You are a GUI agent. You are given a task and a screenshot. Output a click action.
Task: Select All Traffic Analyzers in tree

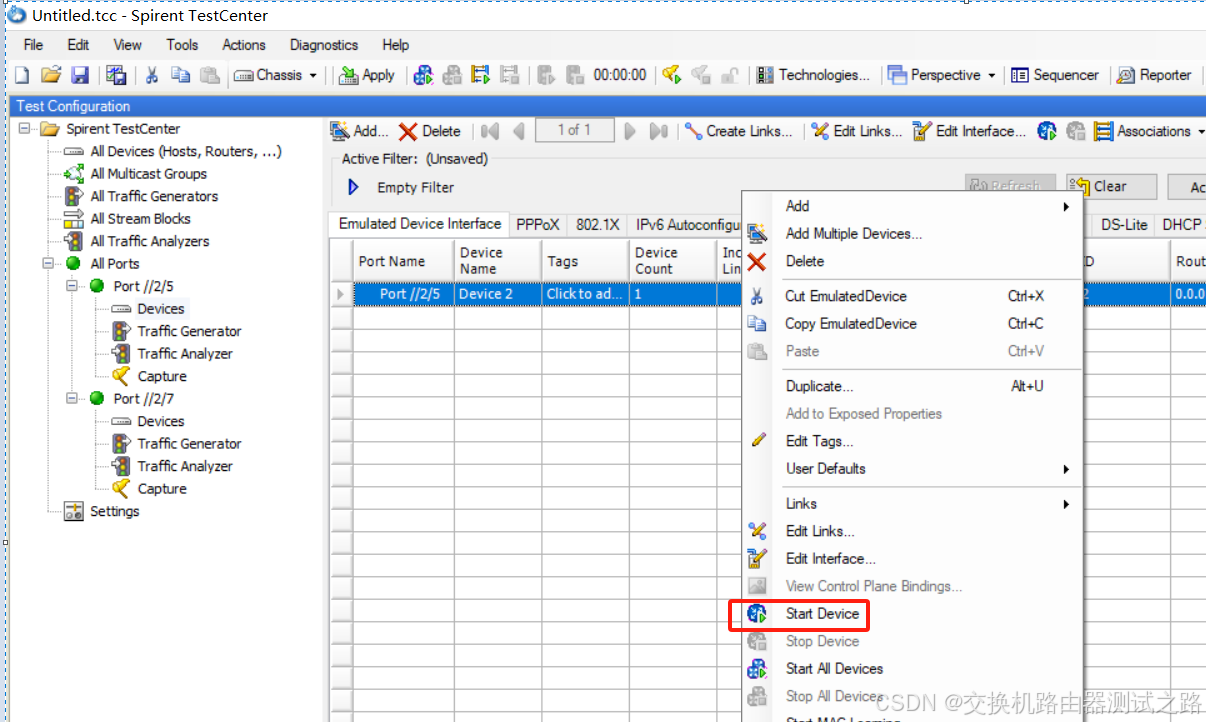pos(150,241)
